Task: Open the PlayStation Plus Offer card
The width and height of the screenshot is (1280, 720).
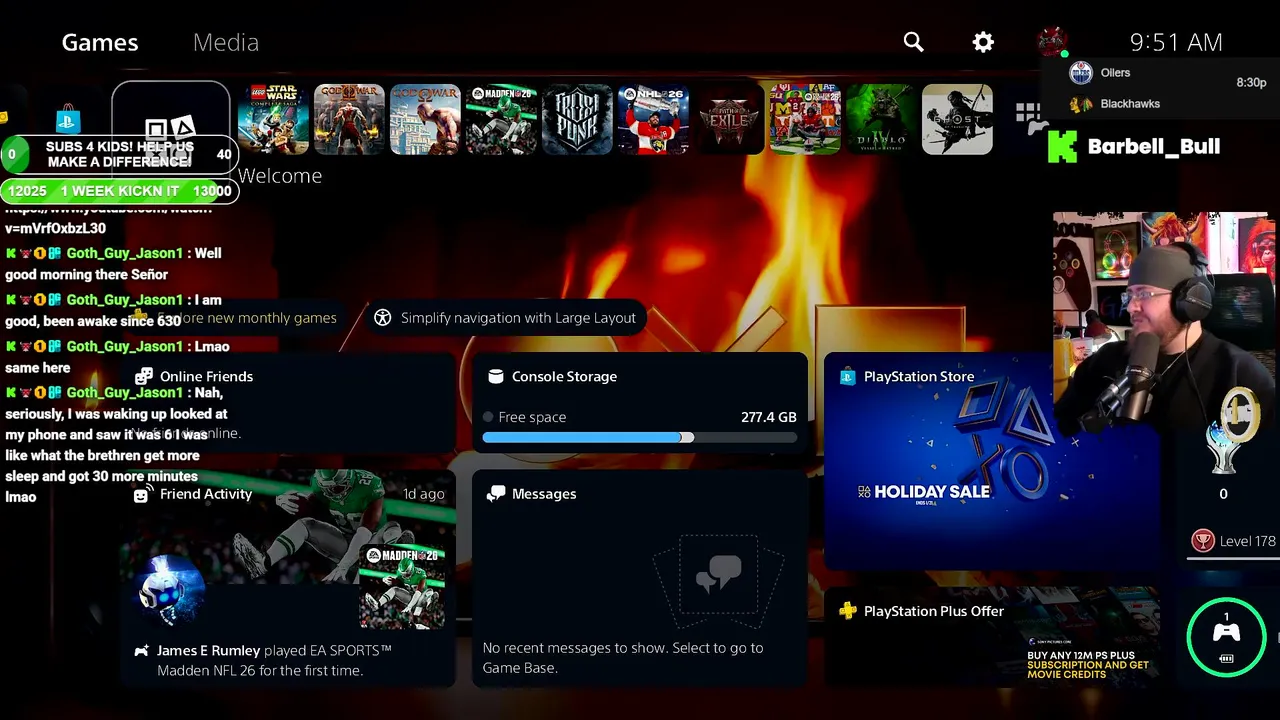Action: pyautogui.click(x=991, y=637)
